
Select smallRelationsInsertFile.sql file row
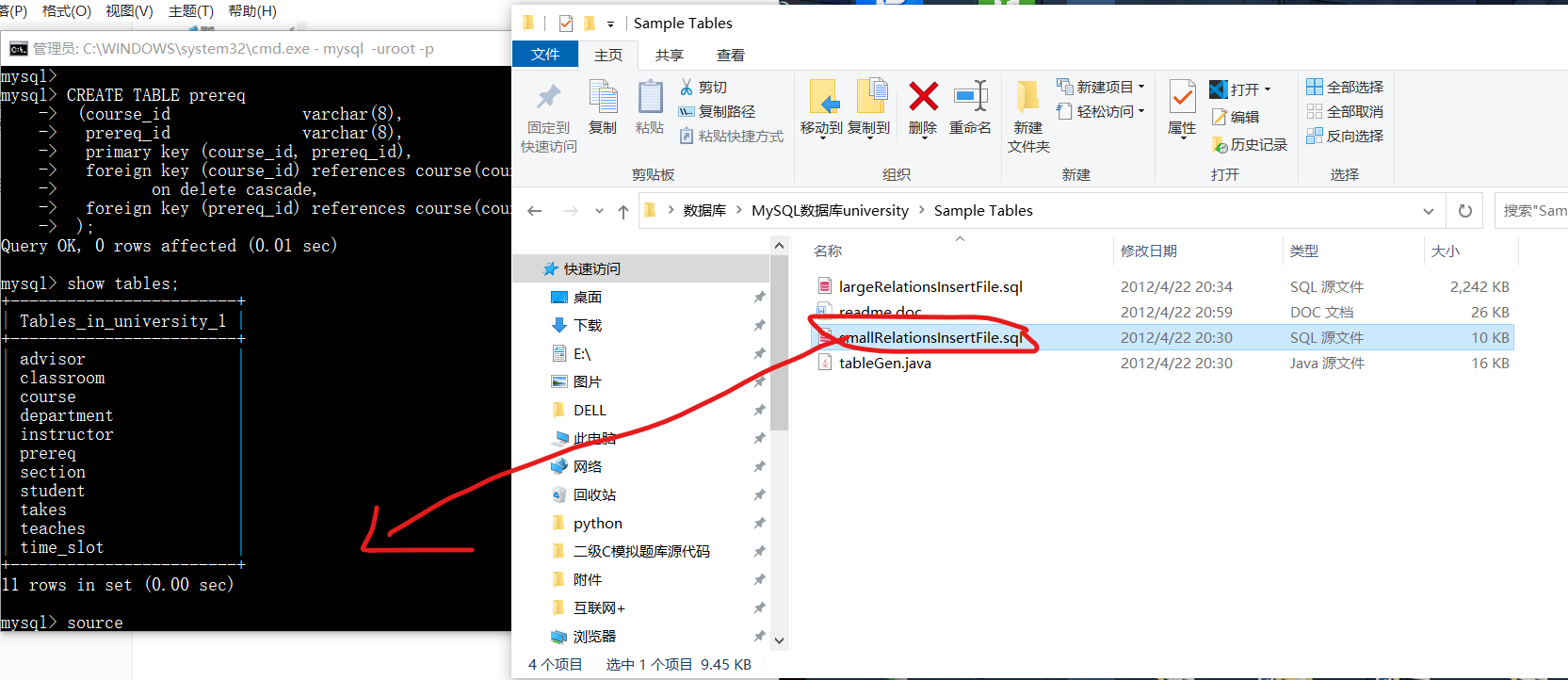pyautogui.click(x=1162, y=337)
